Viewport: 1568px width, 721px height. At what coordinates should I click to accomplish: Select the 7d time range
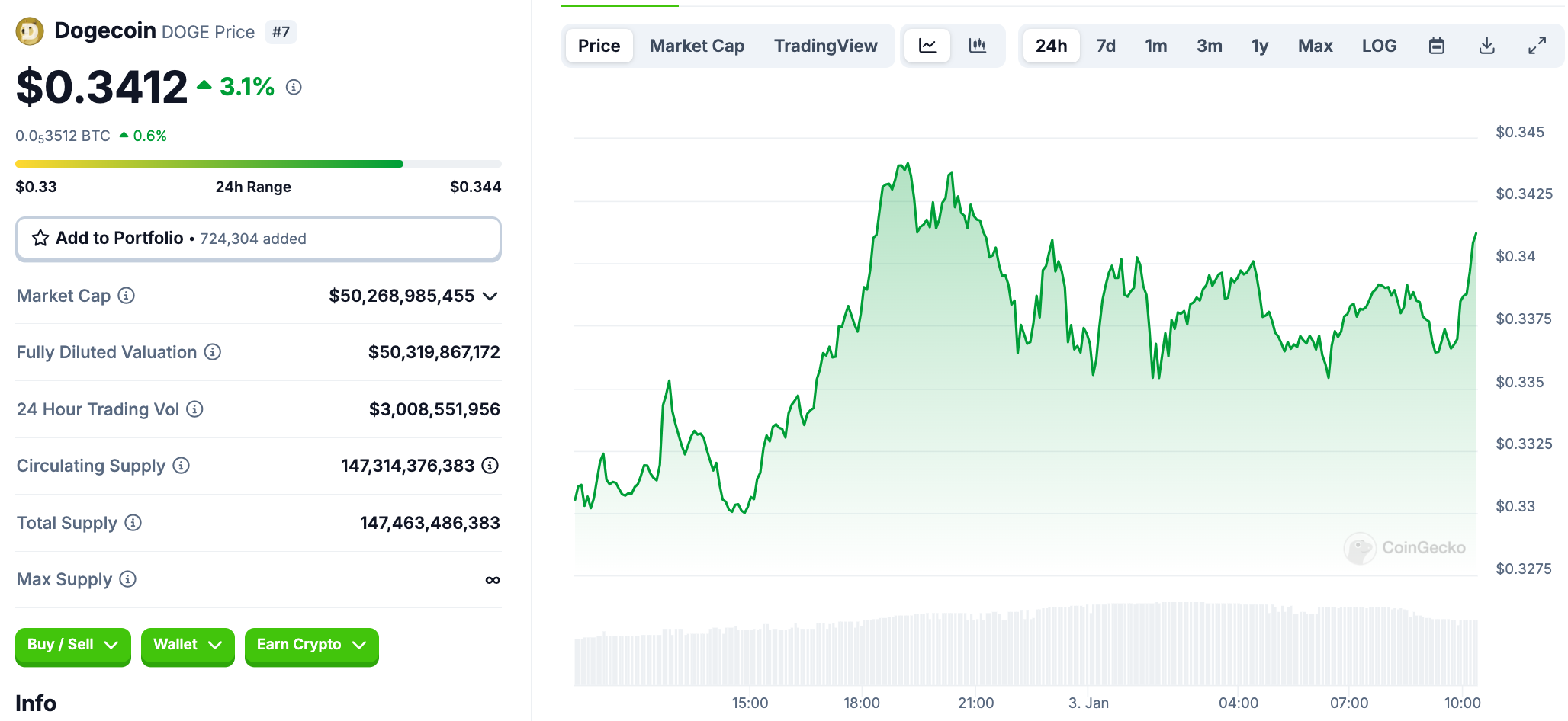(x=1106, y=46)
